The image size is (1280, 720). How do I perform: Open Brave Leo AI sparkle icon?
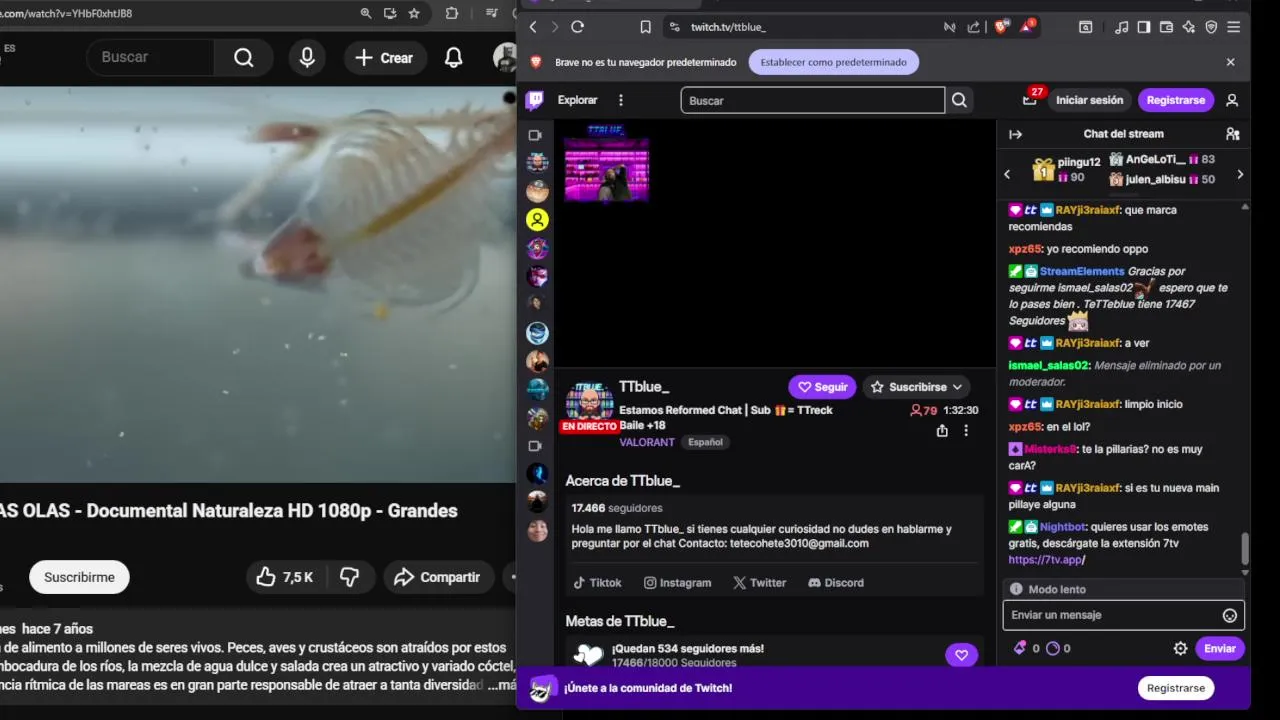click(1189, 27)
